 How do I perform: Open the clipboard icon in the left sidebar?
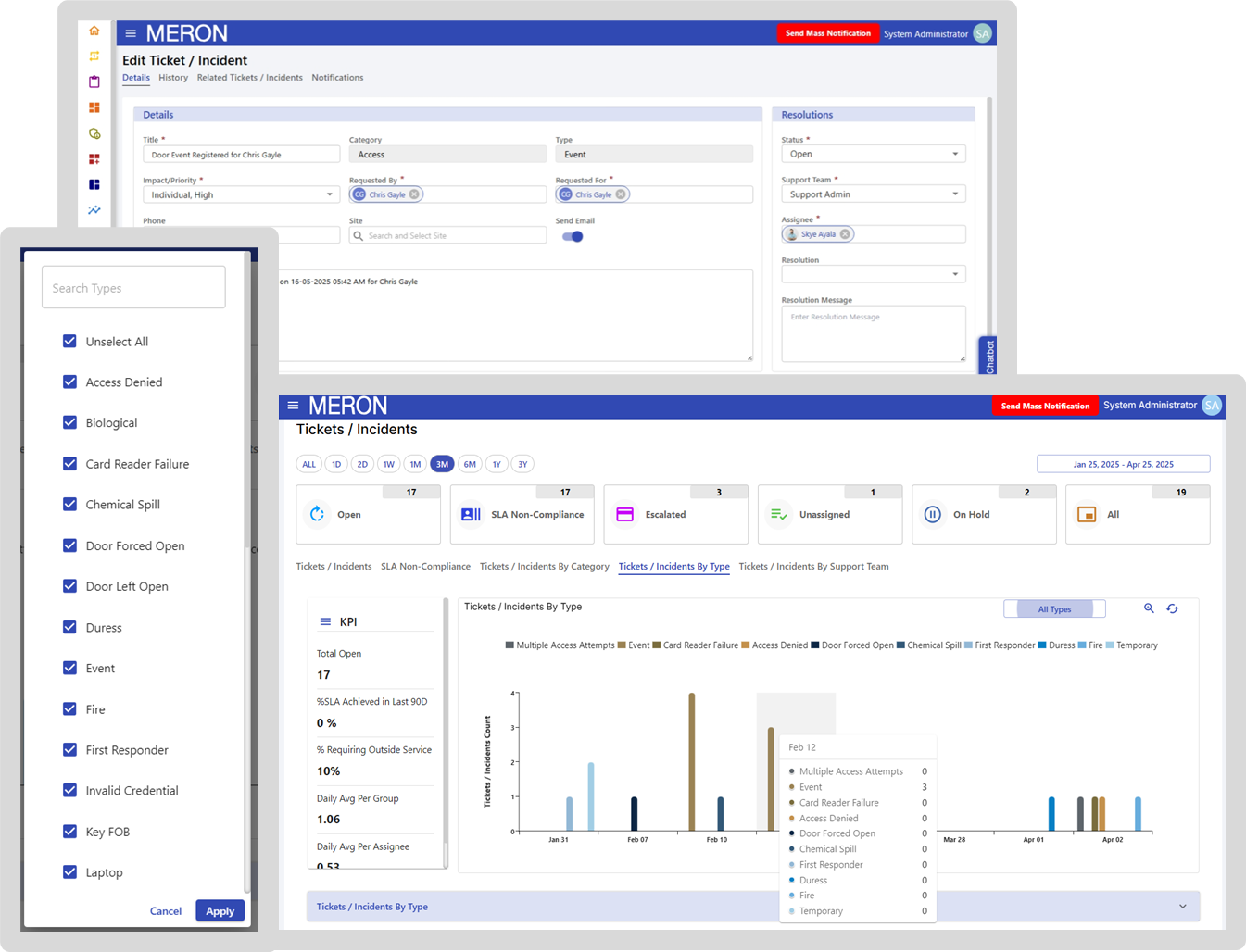(x=94, y=81)
